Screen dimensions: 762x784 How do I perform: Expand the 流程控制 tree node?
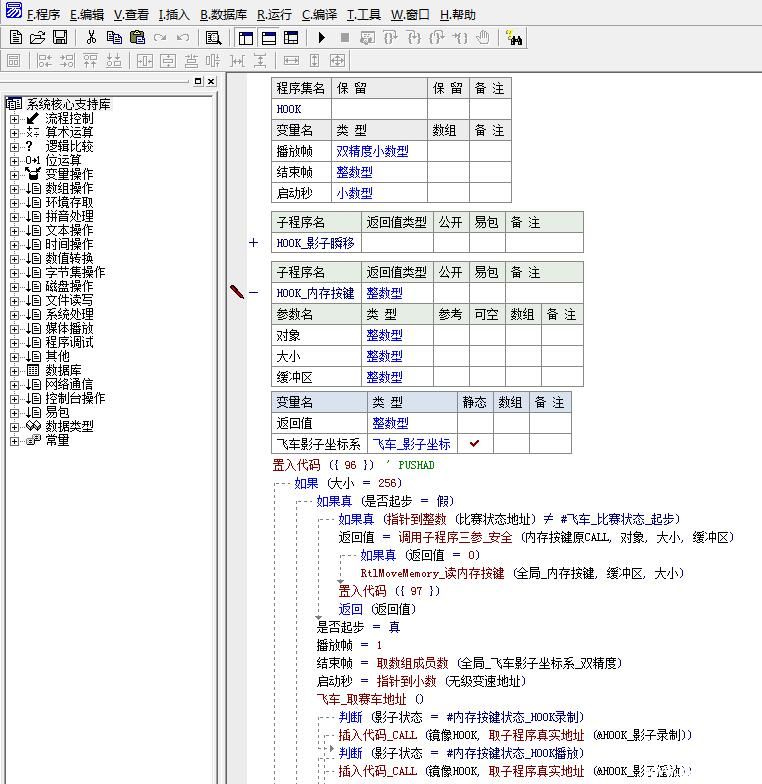point(15,119)
